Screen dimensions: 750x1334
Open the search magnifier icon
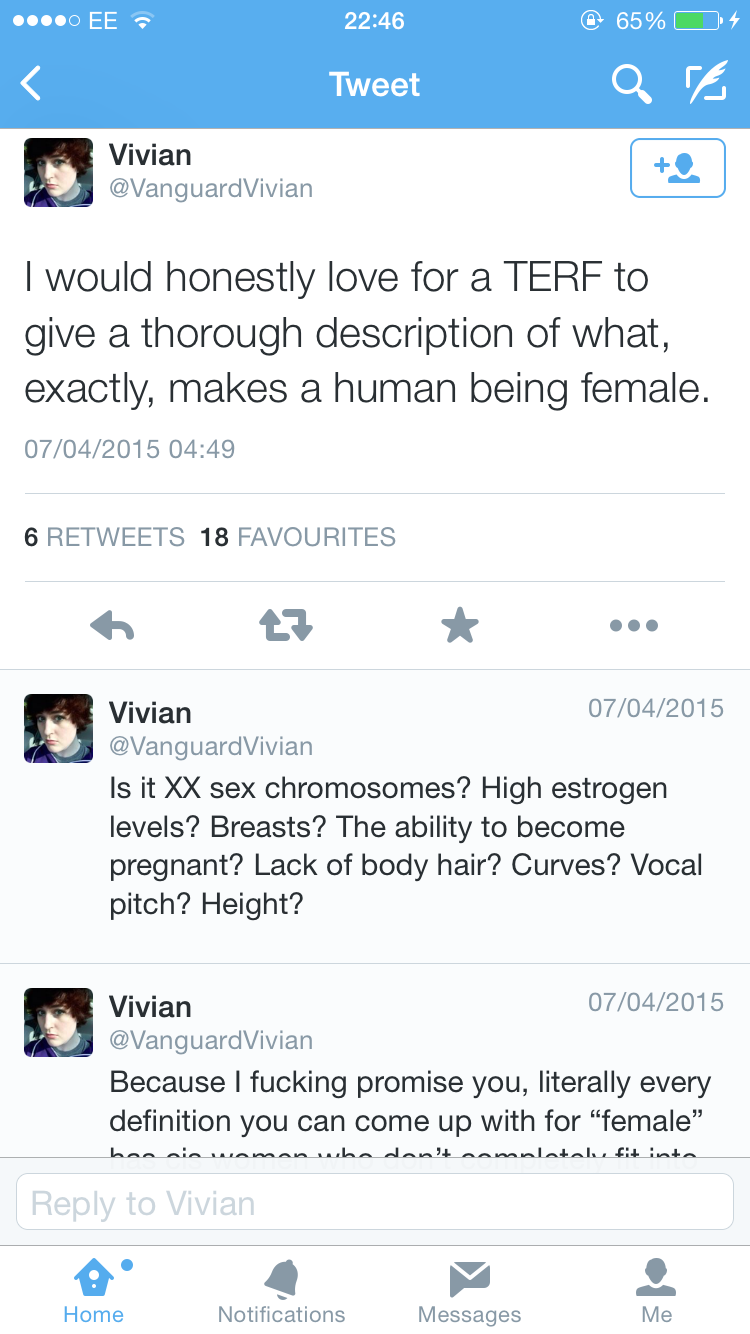[x=631, y=84]
